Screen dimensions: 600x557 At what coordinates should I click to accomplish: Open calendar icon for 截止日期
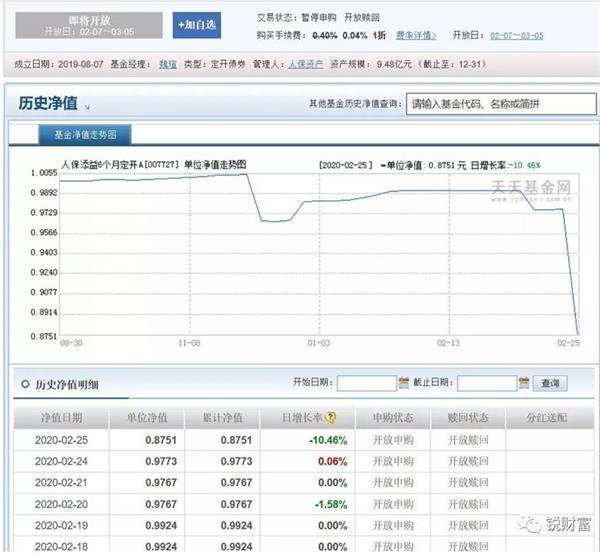point(524,383)
